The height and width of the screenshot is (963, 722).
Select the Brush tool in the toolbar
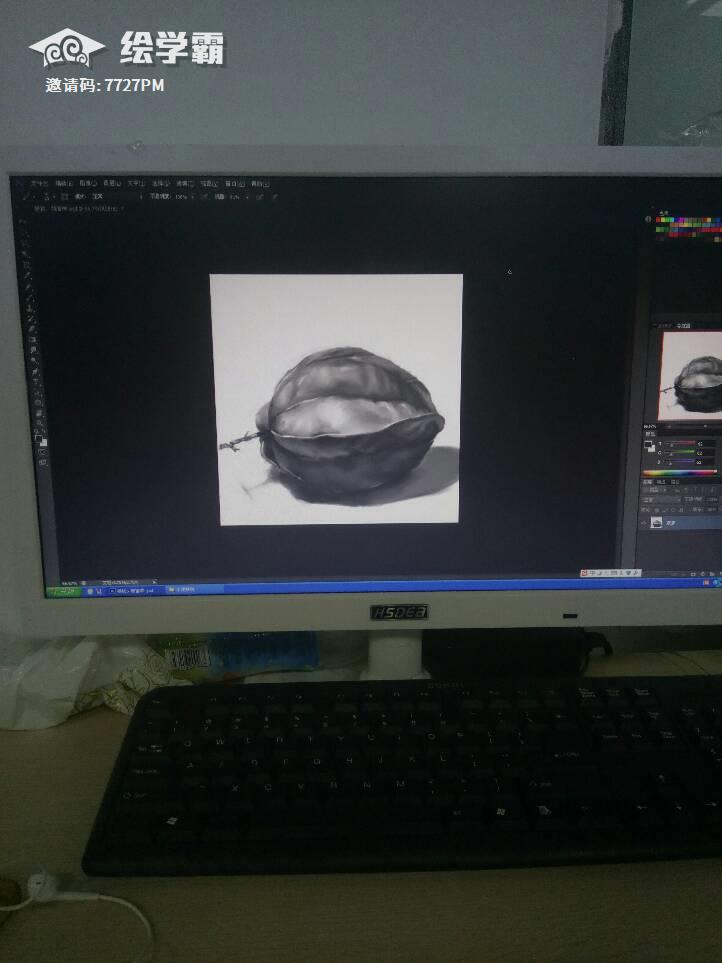28,298
